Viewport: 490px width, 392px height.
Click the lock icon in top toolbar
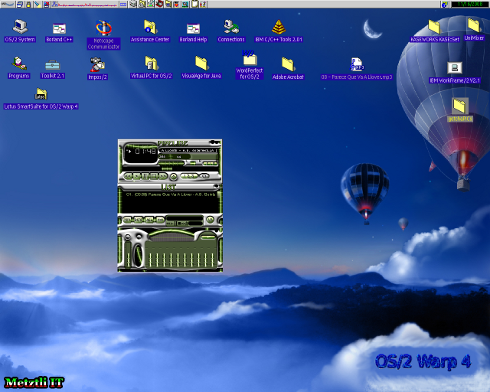(x=29, y=4)
